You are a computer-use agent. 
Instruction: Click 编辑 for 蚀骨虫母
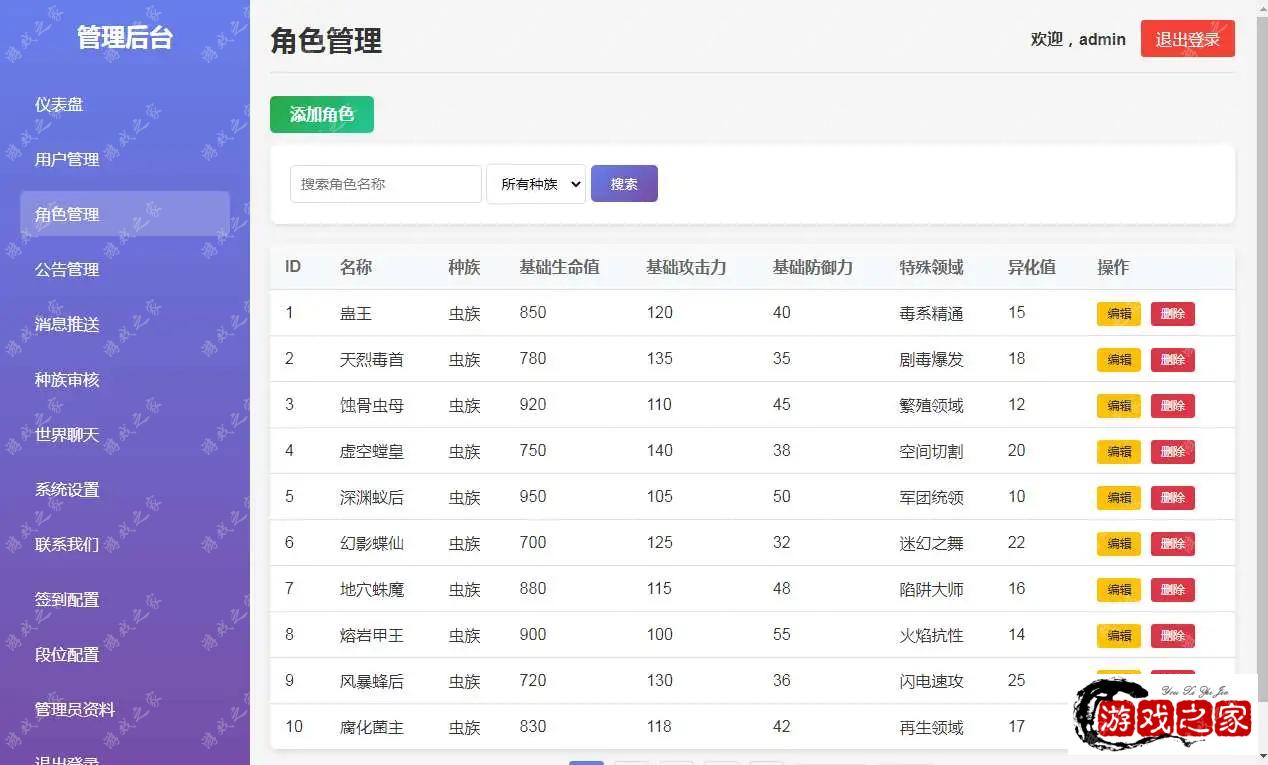(1118, 406)
